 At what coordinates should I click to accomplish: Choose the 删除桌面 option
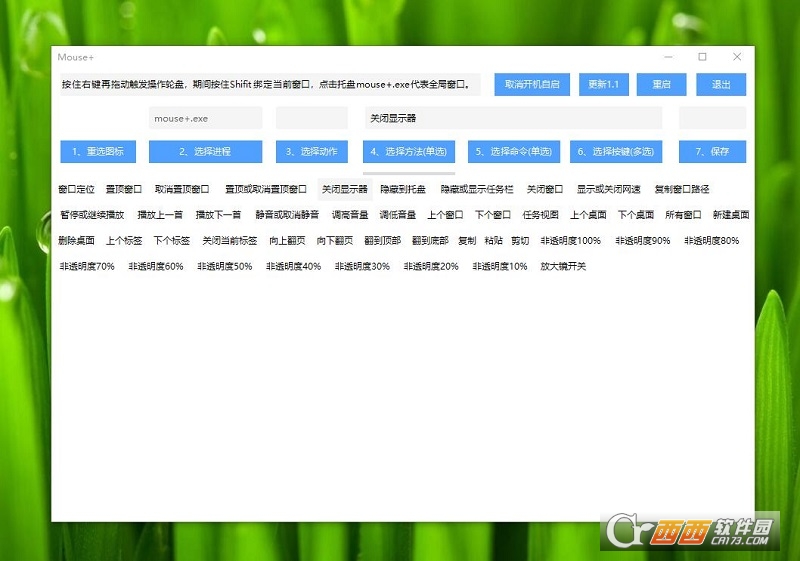[x=77, y=240]
